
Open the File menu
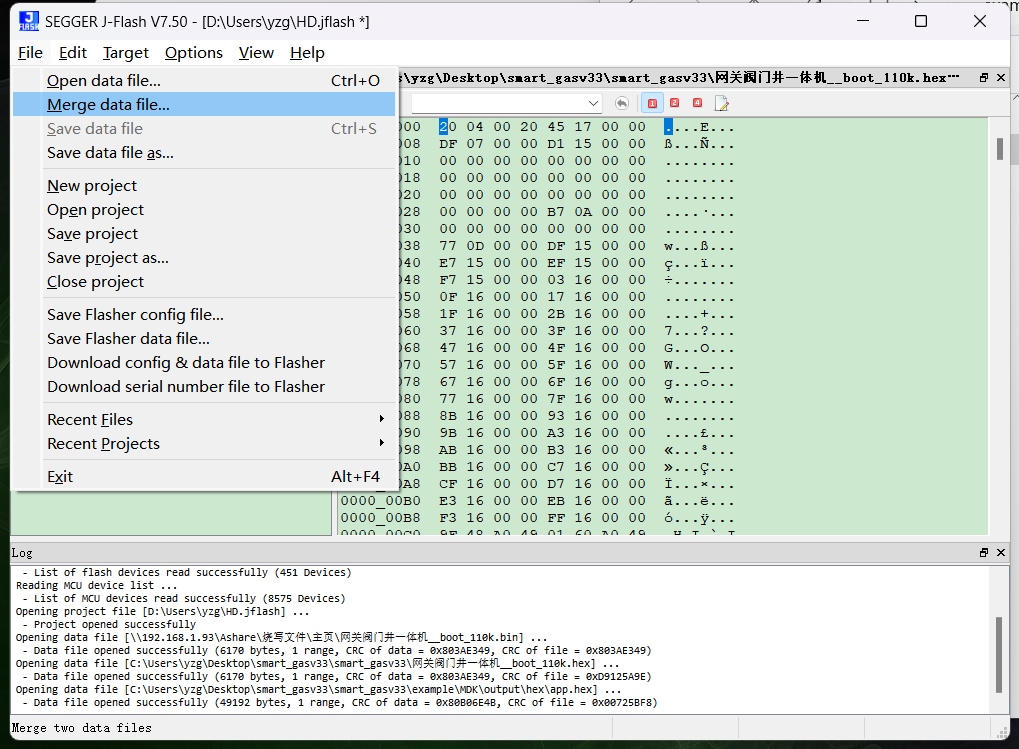31,53
